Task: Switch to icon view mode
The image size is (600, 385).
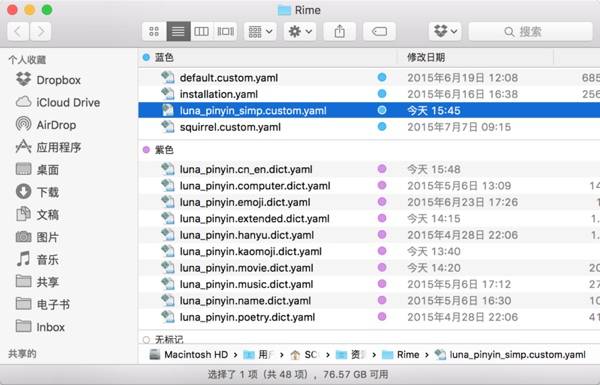Action: coord(154,31)
